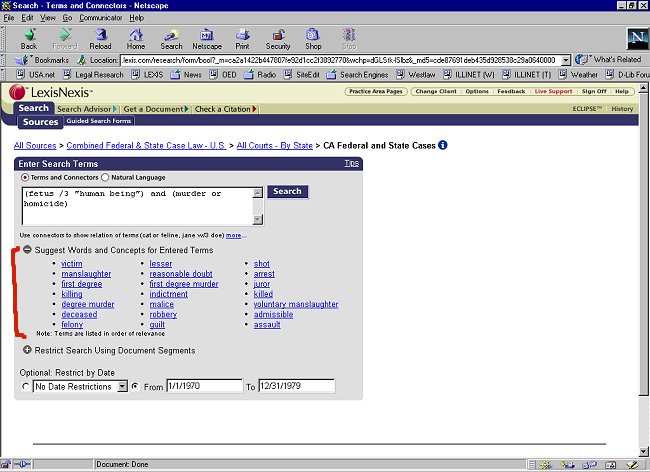Open Live Support link

click(x=553, y=91)
